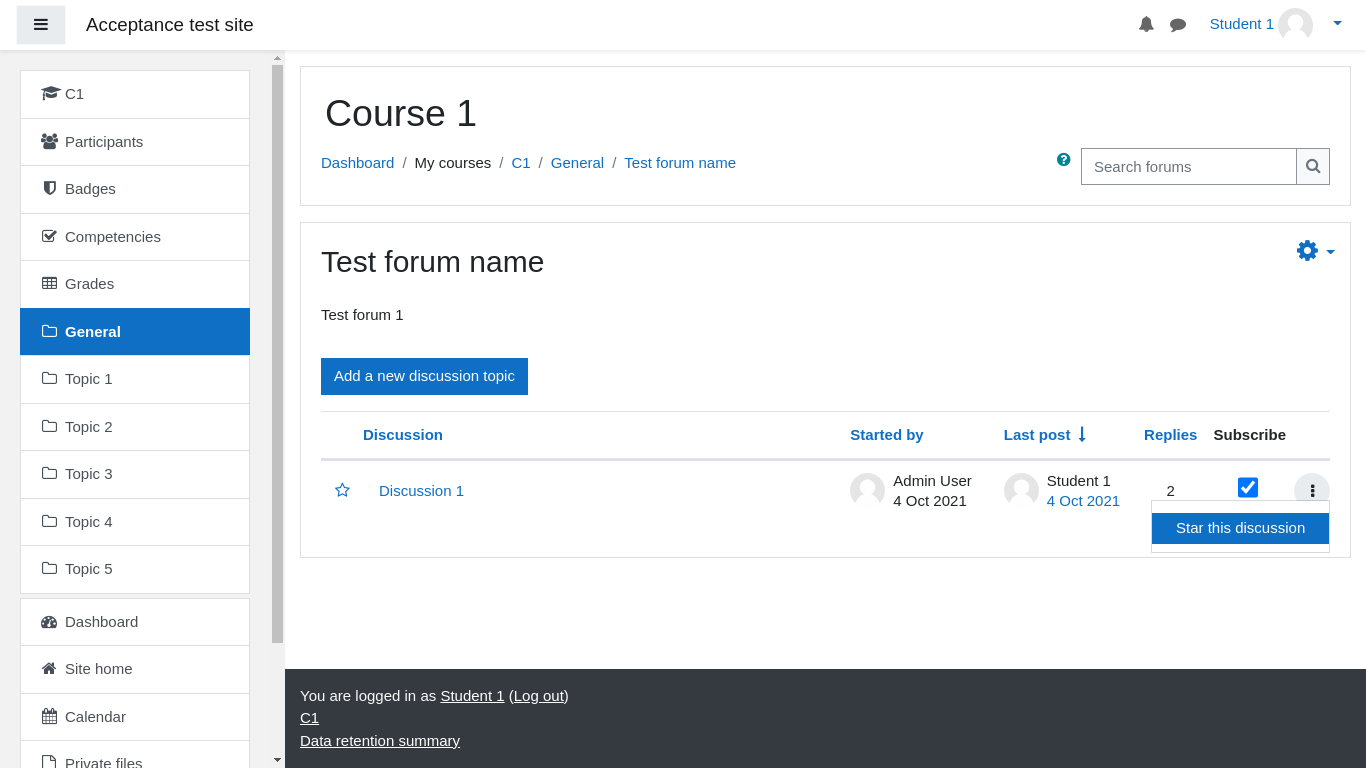Sort by the Started by column

(x=887, y=435)
